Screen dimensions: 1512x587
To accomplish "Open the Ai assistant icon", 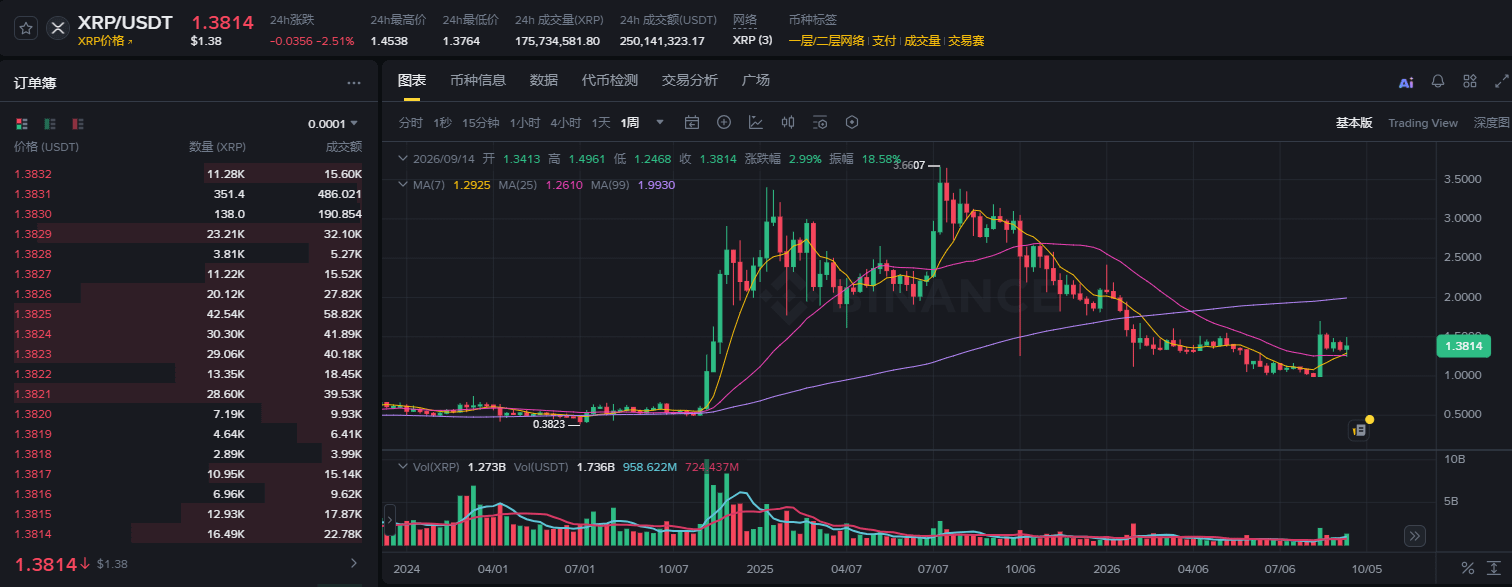I will coord(1406,82).
